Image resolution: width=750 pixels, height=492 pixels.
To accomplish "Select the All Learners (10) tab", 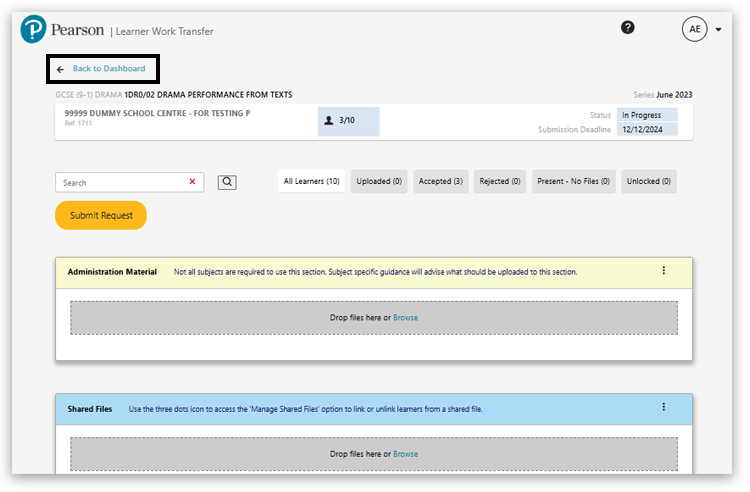I will click(311, 181).
